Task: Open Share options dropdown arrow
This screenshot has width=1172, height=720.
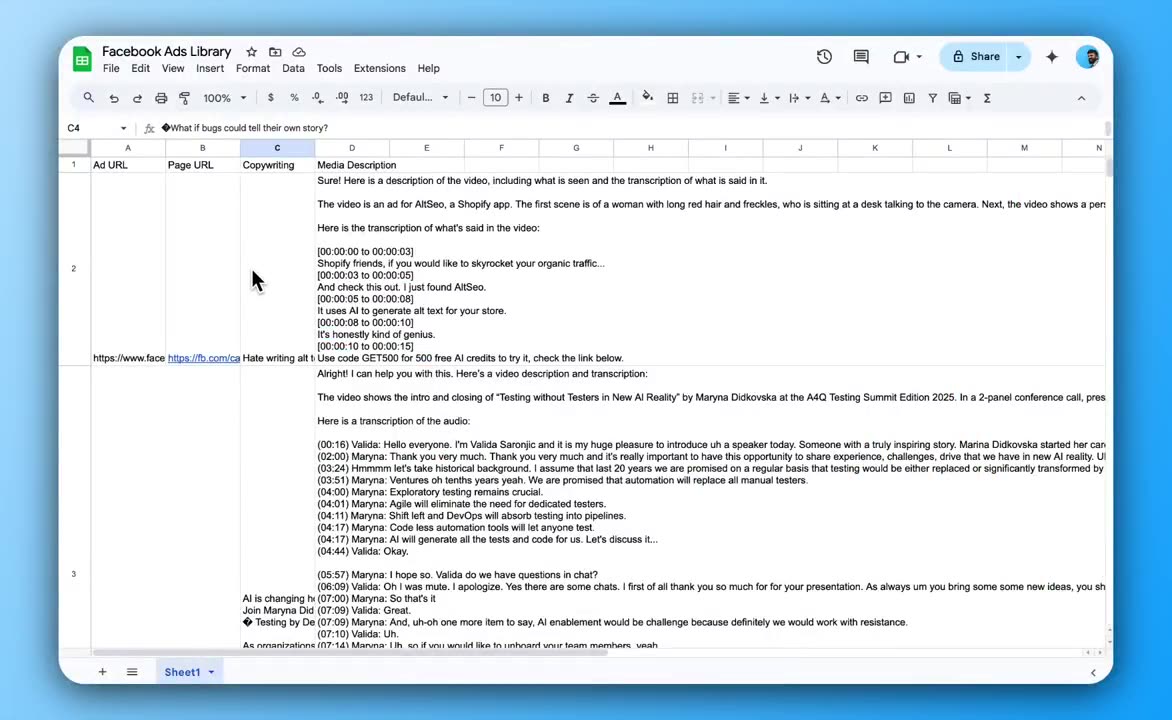Action: point(1019,57)
